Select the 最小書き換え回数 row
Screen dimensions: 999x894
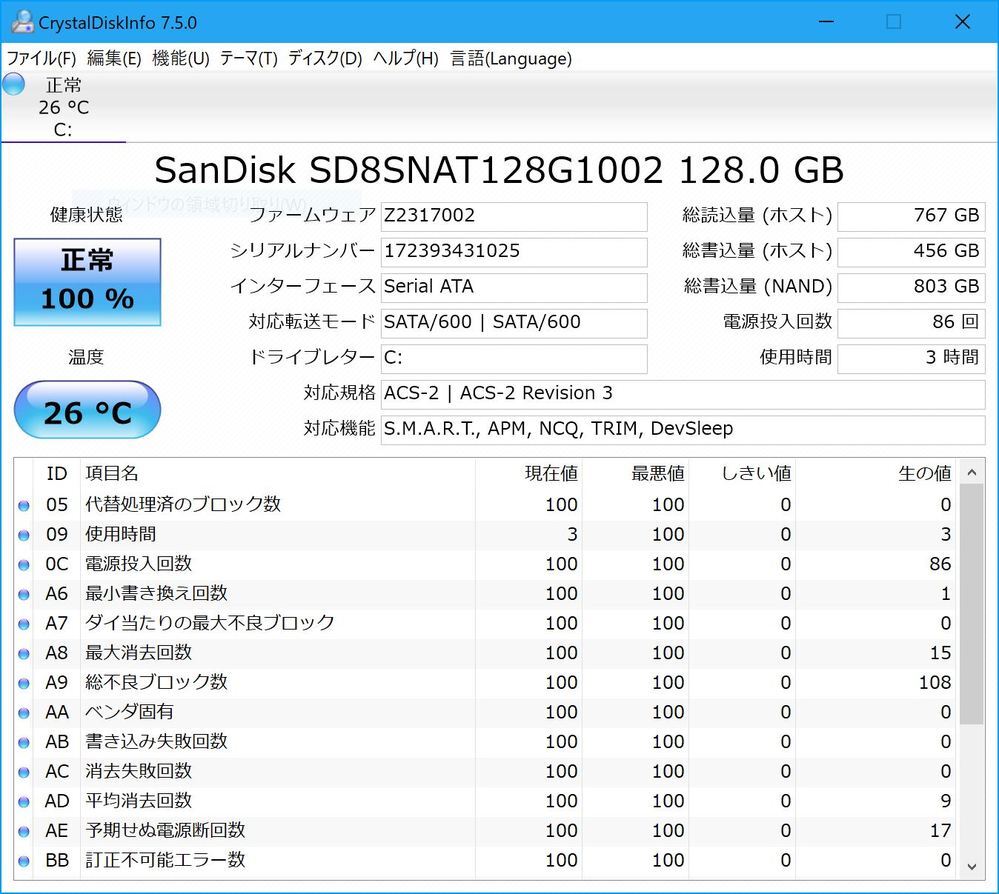tap(485, 594)
